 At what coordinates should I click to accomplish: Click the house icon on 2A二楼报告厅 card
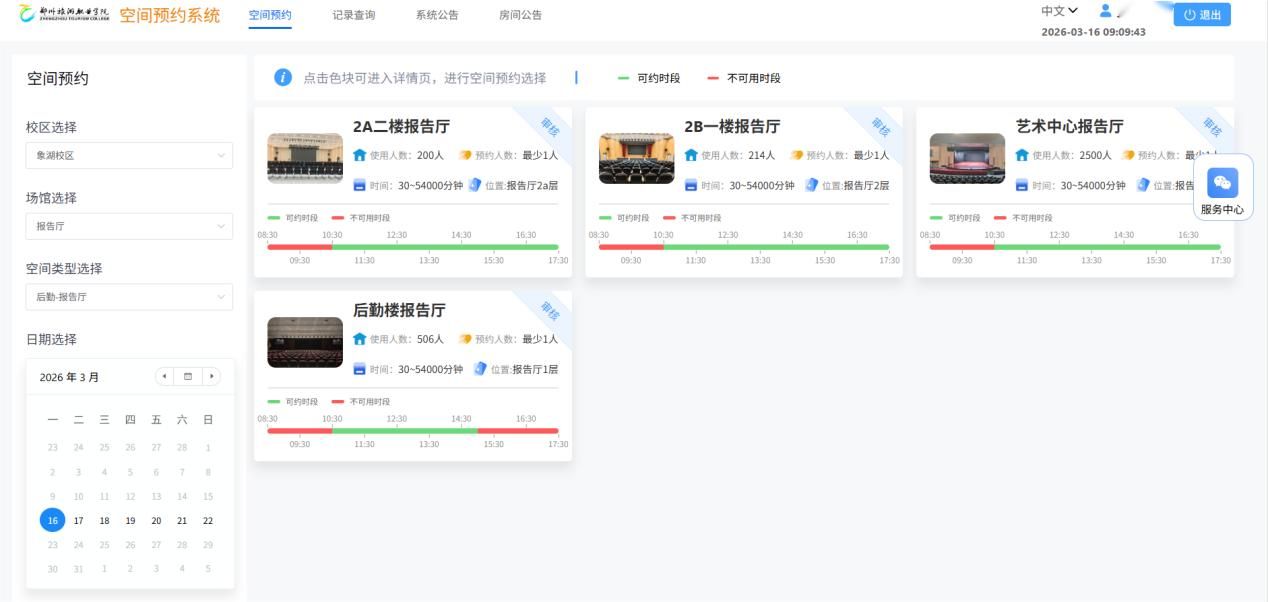click(x=360, y=155)
